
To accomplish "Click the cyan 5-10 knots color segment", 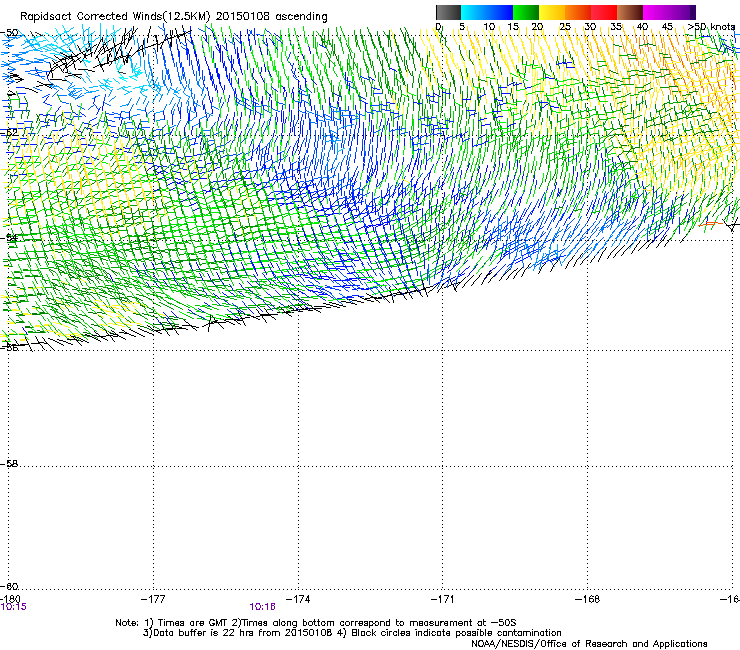I will point(474,12).
